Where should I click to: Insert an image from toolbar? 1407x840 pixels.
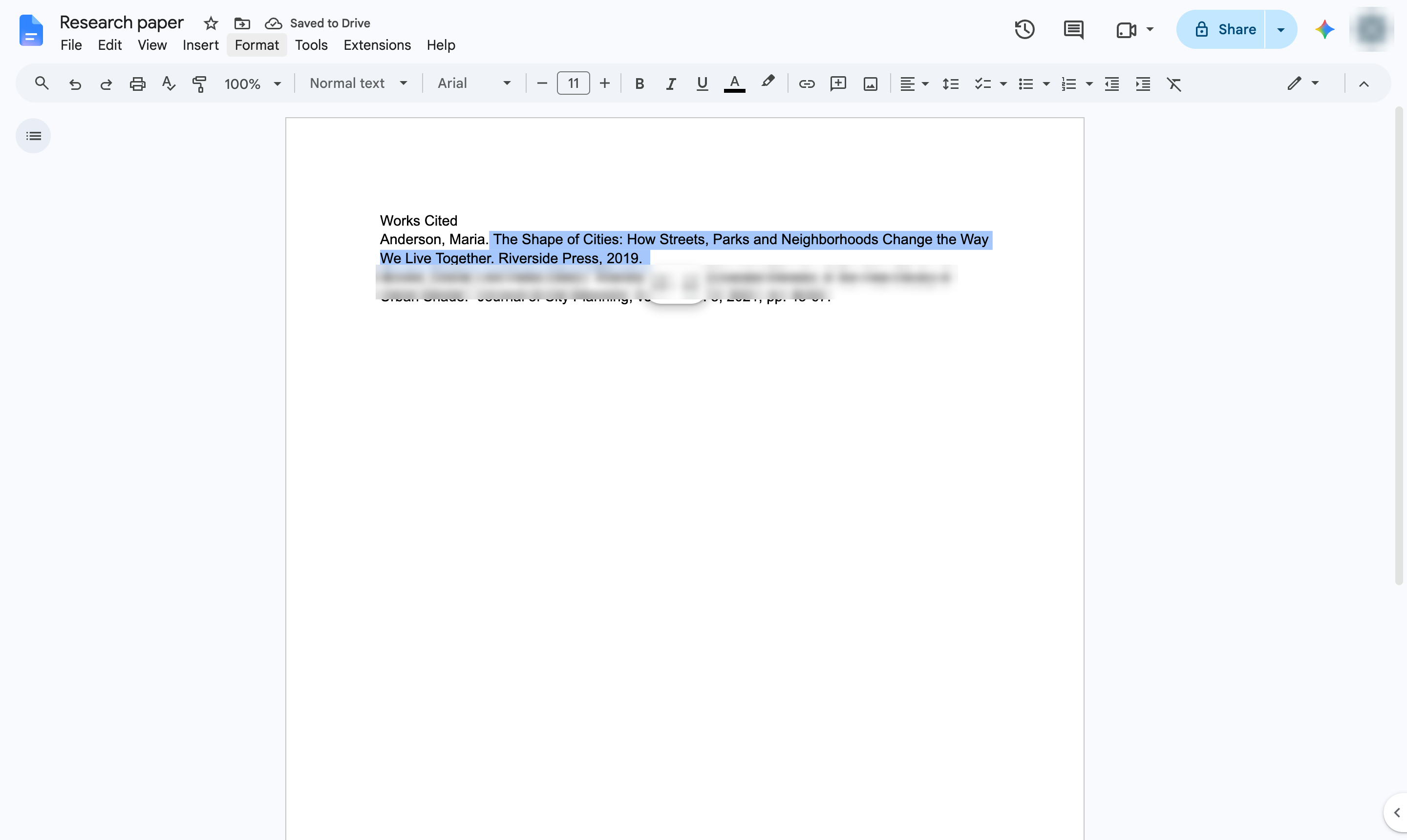(x=870, y=84)
